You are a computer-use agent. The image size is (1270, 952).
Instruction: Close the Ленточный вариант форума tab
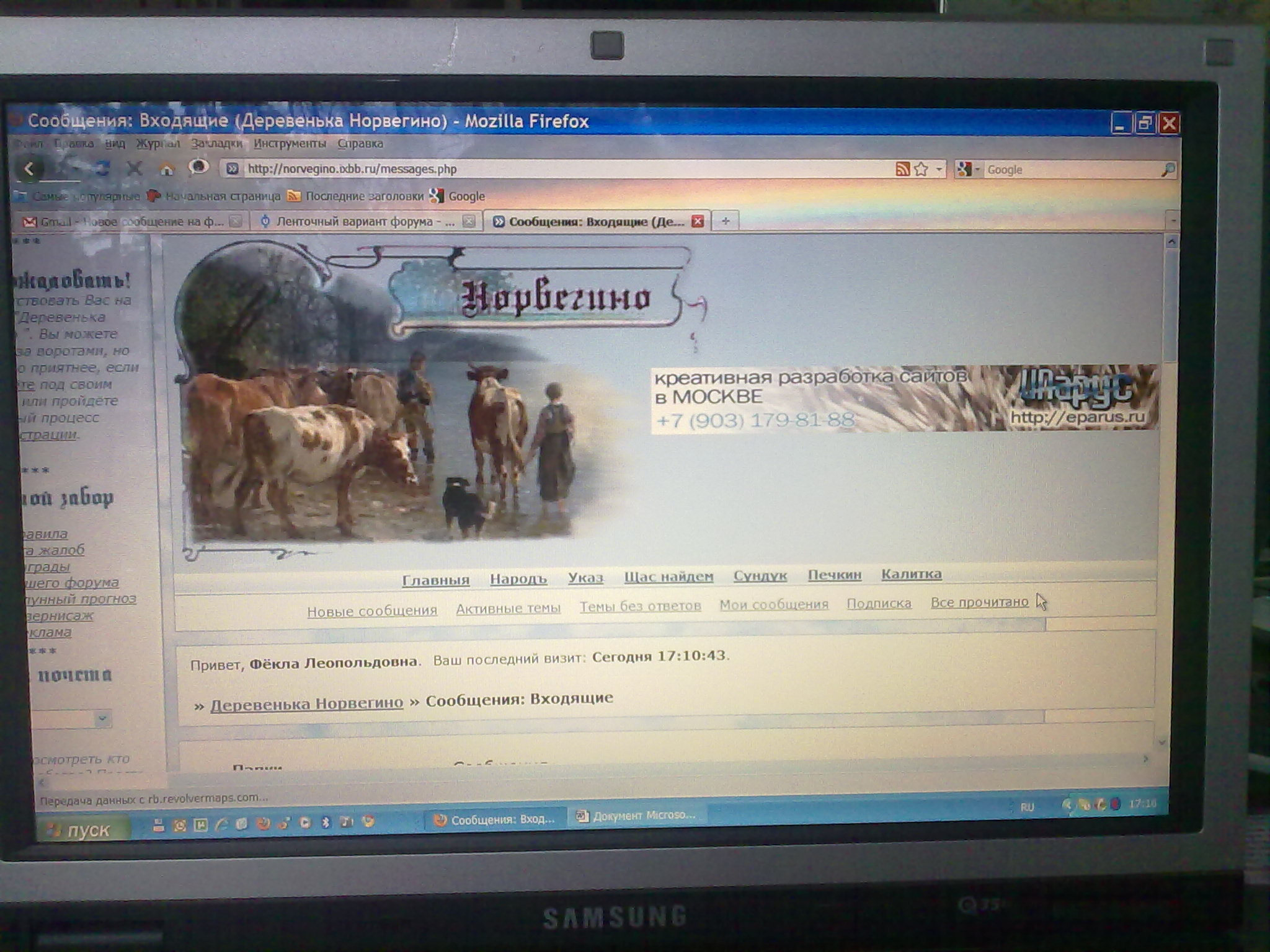pos(469,221)
